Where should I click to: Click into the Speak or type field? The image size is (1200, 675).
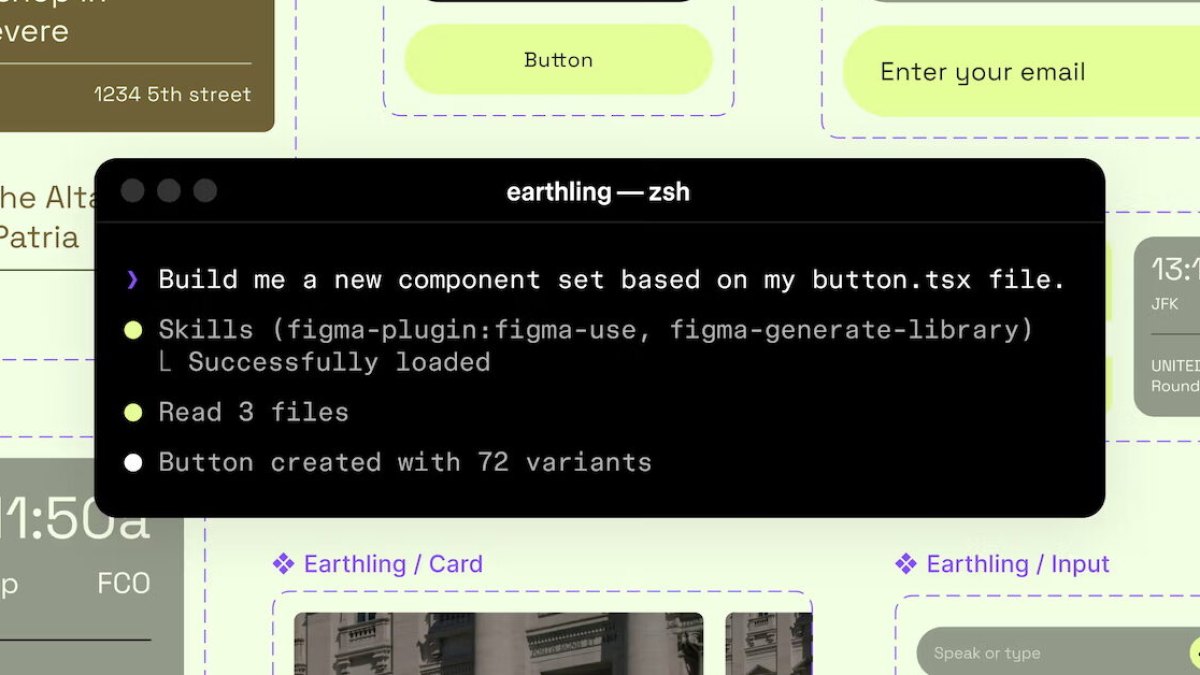(x=1058, y=653)
